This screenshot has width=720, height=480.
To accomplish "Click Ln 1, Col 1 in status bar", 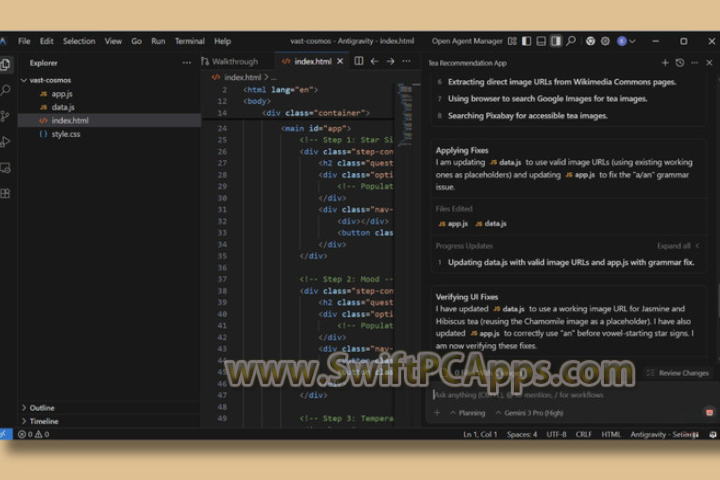I will [480, 435].
